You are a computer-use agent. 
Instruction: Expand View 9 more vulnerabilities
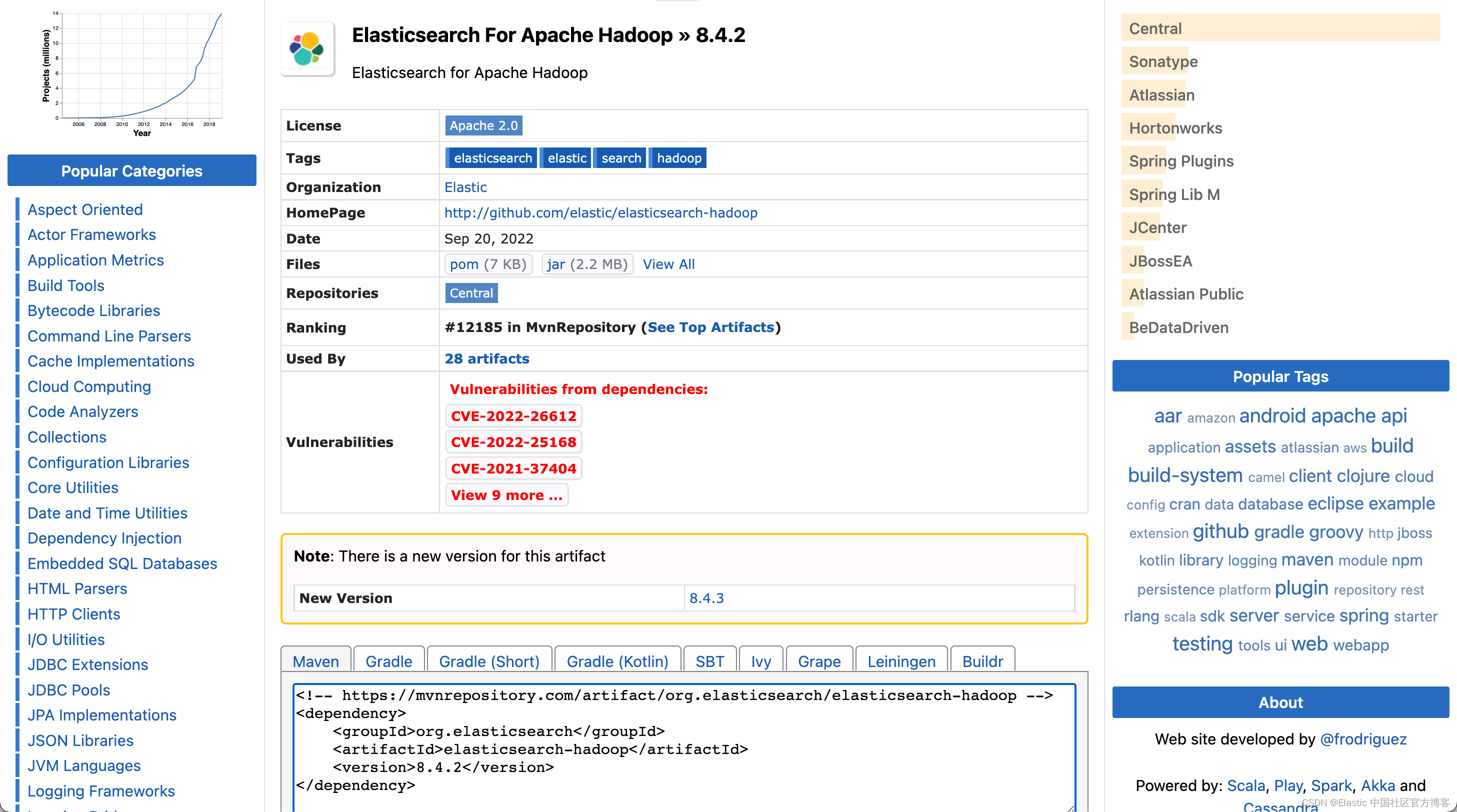[x=506, y=495]
